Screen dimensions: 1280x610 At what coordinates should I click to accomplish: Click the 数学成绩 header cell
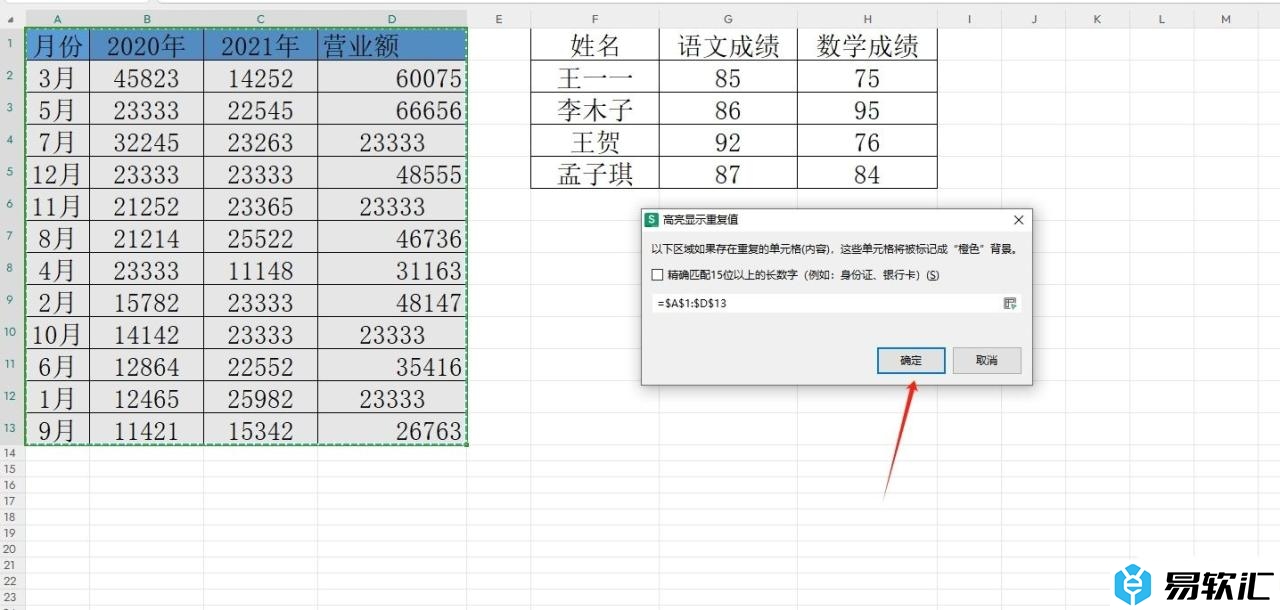point(867,45)
